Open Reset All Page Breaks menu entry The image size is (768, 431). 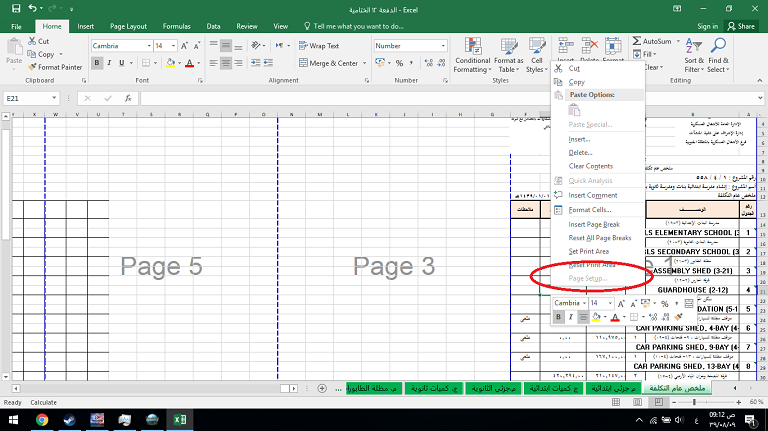coord(598,238)
